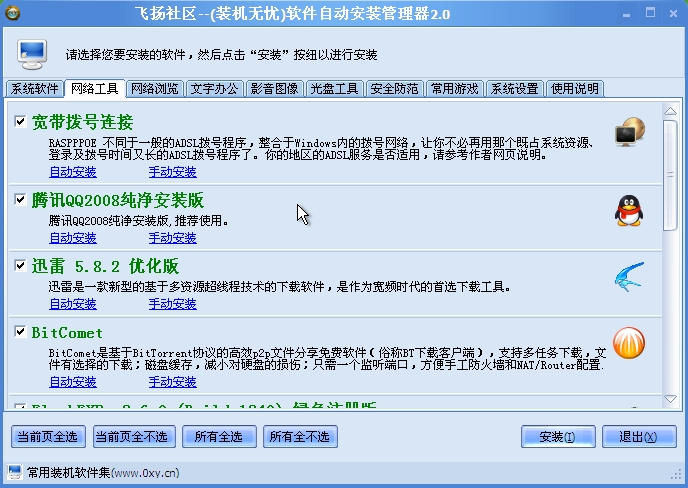Click the 所有全选 button
Screen dimensions: 688x488
point(219,437)
